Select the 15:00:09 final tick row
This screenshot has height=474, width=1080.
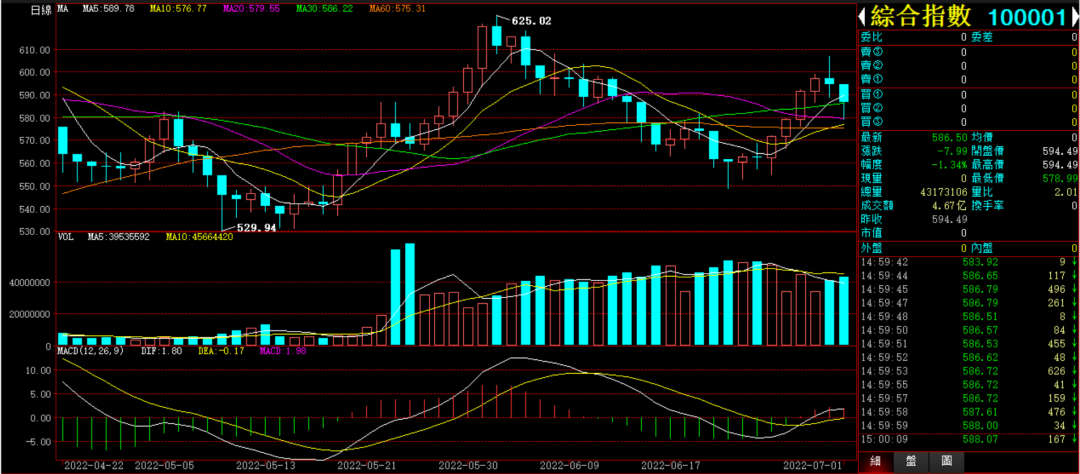(968, 438)
